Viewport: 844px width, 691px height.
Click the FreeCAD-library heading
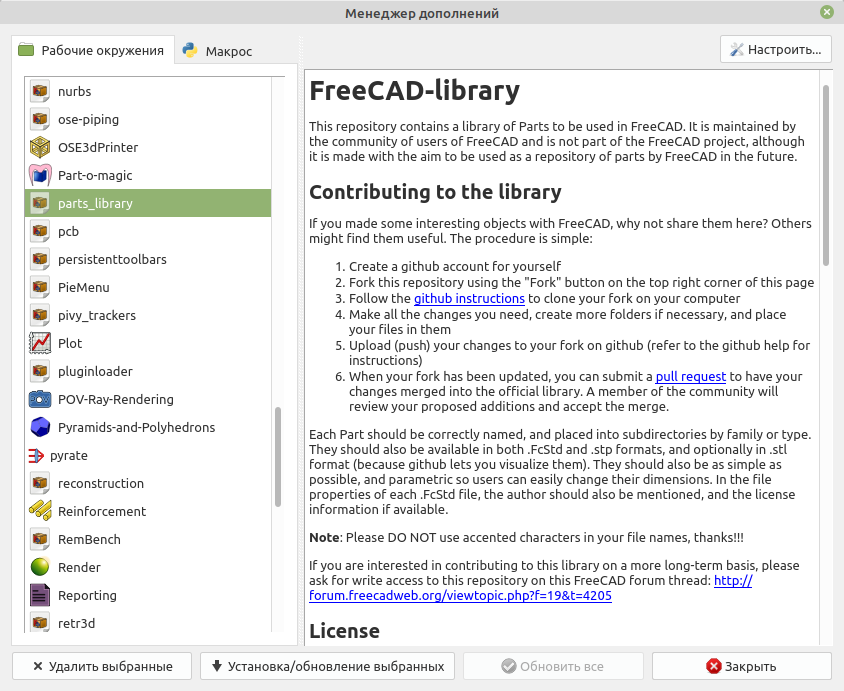414,90
